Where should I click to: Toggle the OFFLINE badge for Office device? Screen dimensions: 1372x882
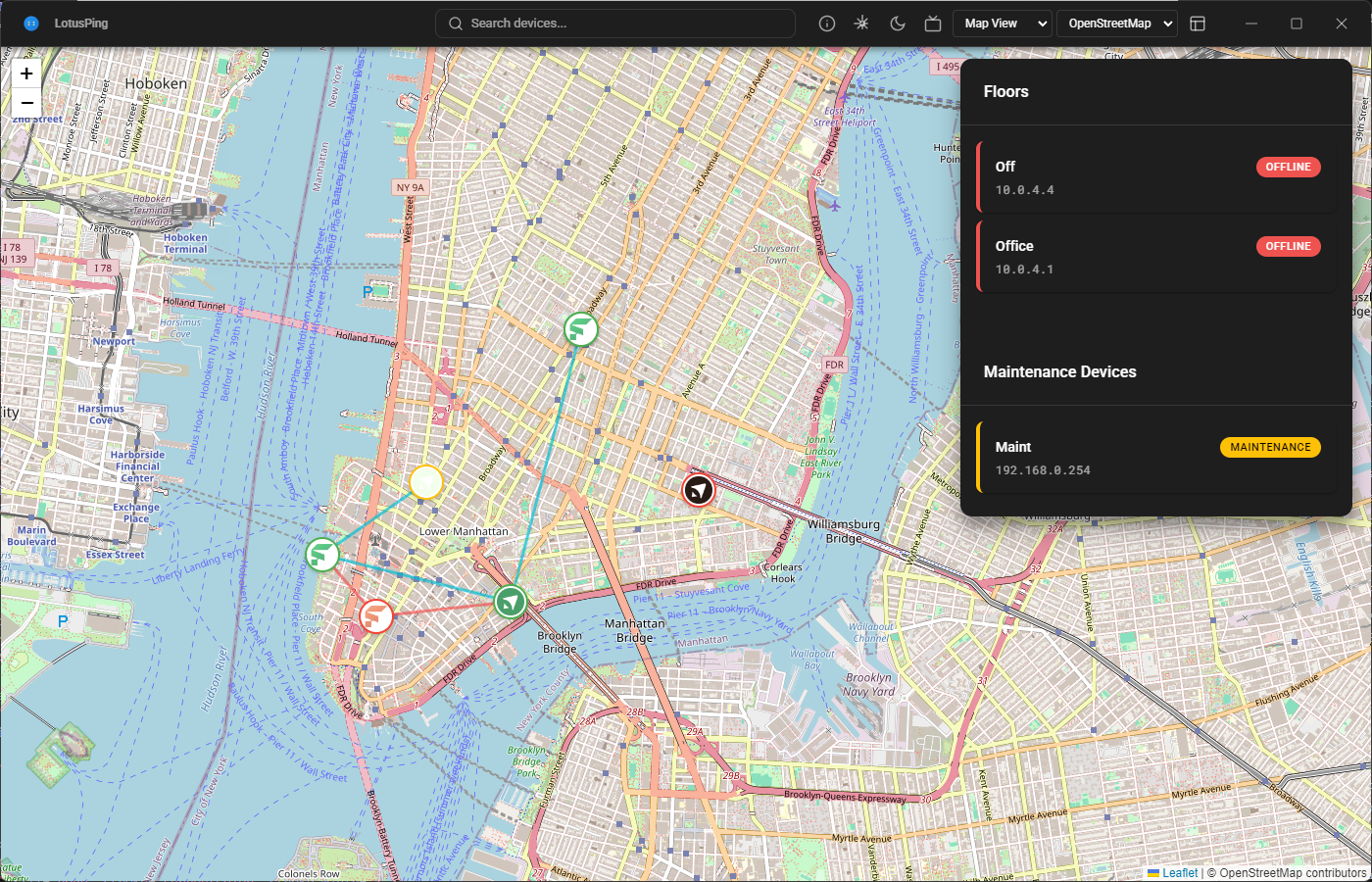click(1288, 246)
